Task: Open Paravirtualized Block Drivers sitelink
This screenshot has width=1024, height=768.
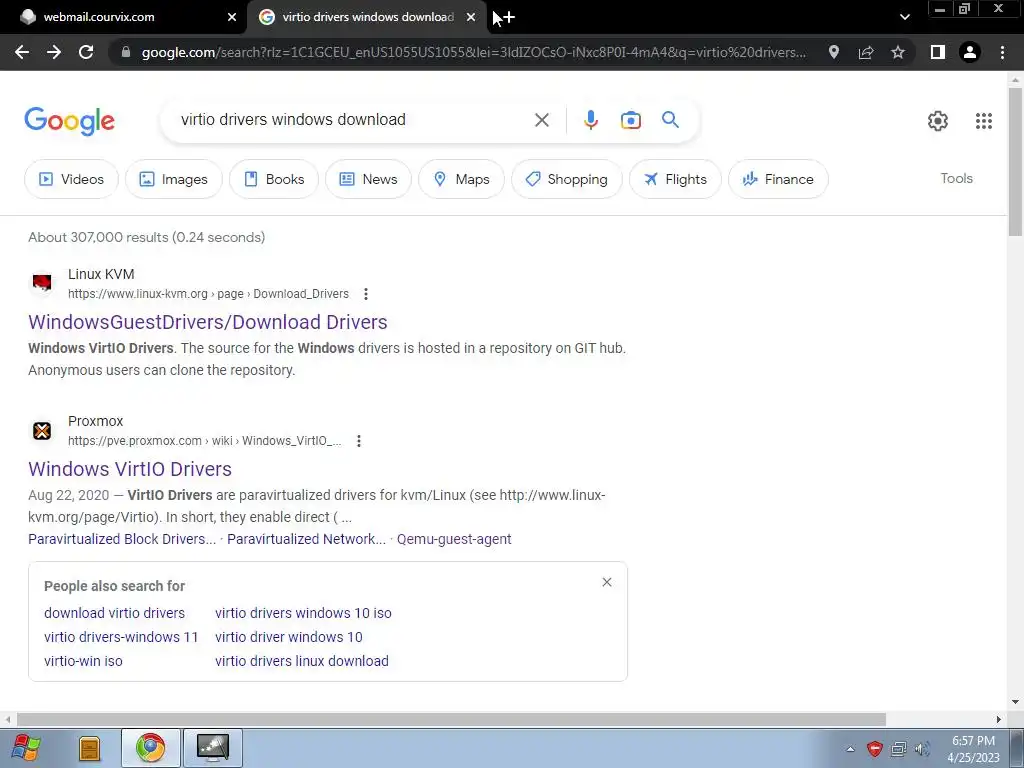Action: 122,539
